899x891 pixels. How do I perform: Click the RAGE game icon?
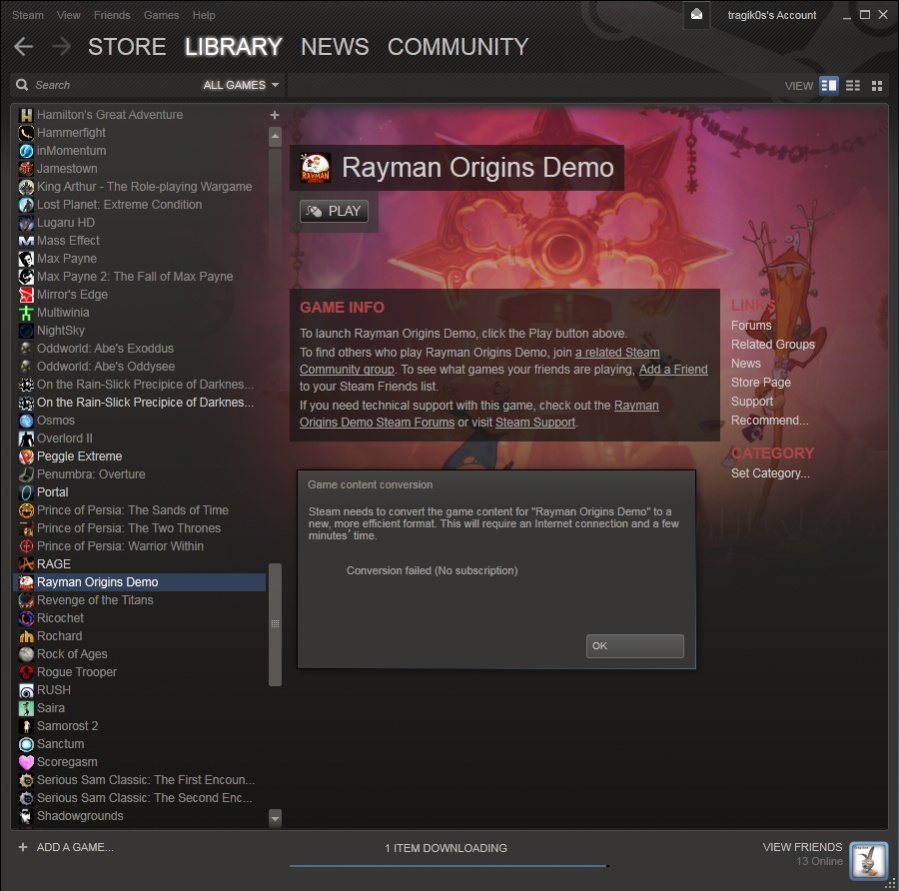click(26, 564)
